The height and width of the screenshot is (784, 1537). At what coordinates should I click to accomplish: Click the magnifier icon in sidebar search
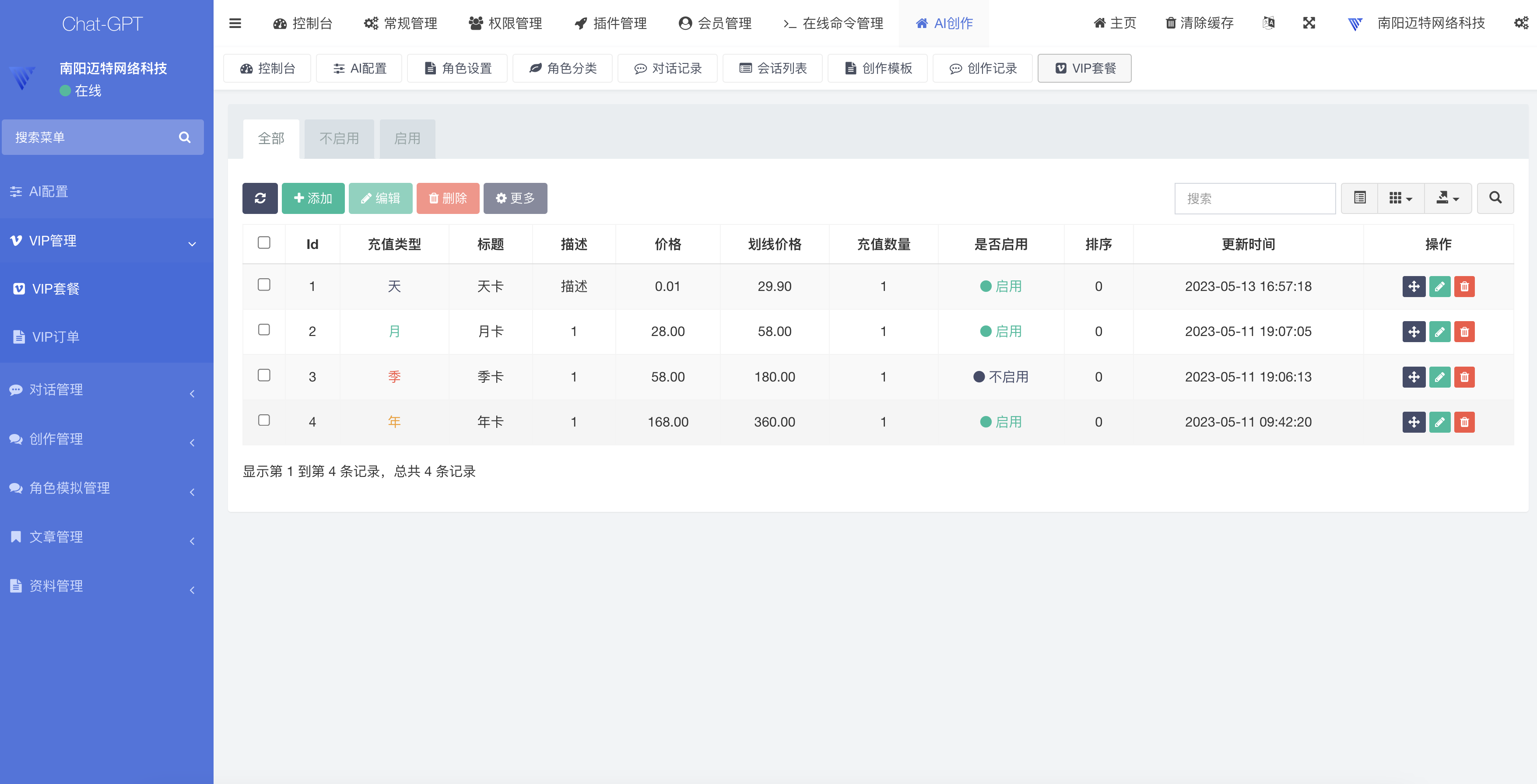click(x=185, y=137)
